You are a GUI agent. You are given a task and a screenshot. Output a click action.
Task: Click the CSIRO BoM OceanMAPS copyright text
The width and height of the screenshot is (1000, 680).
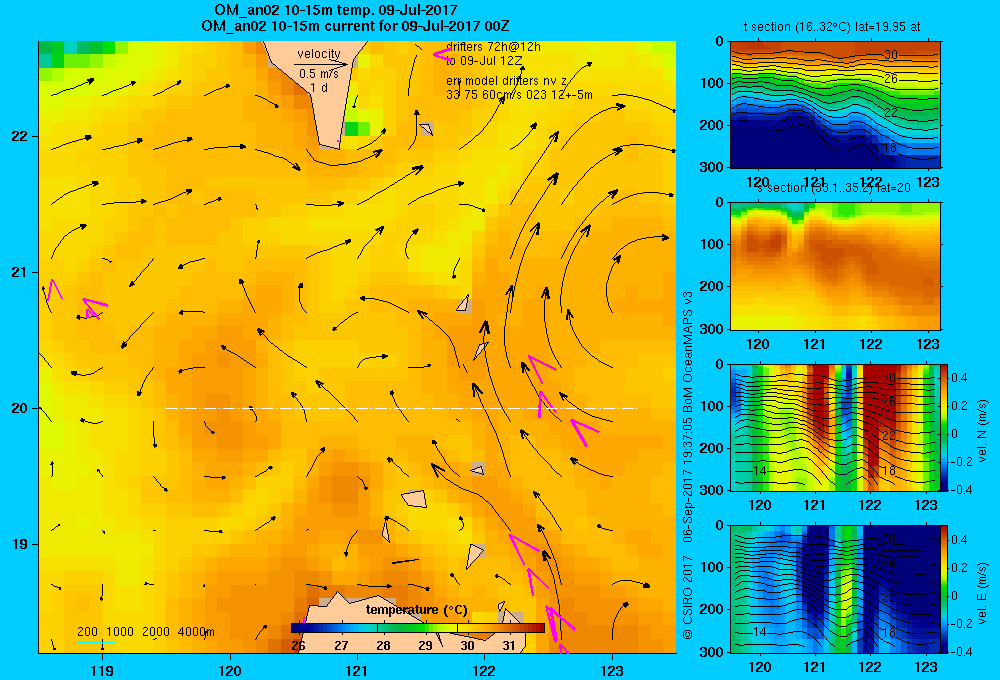tap(688, 465)
